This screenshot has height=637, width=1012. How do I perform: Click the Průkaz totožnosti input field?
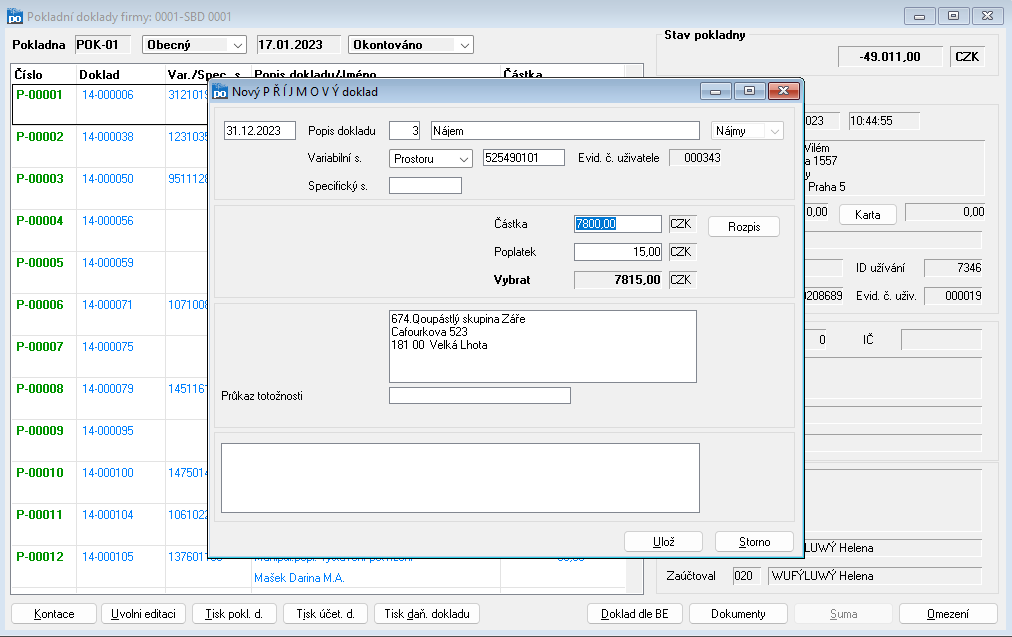tap(480, 396)
